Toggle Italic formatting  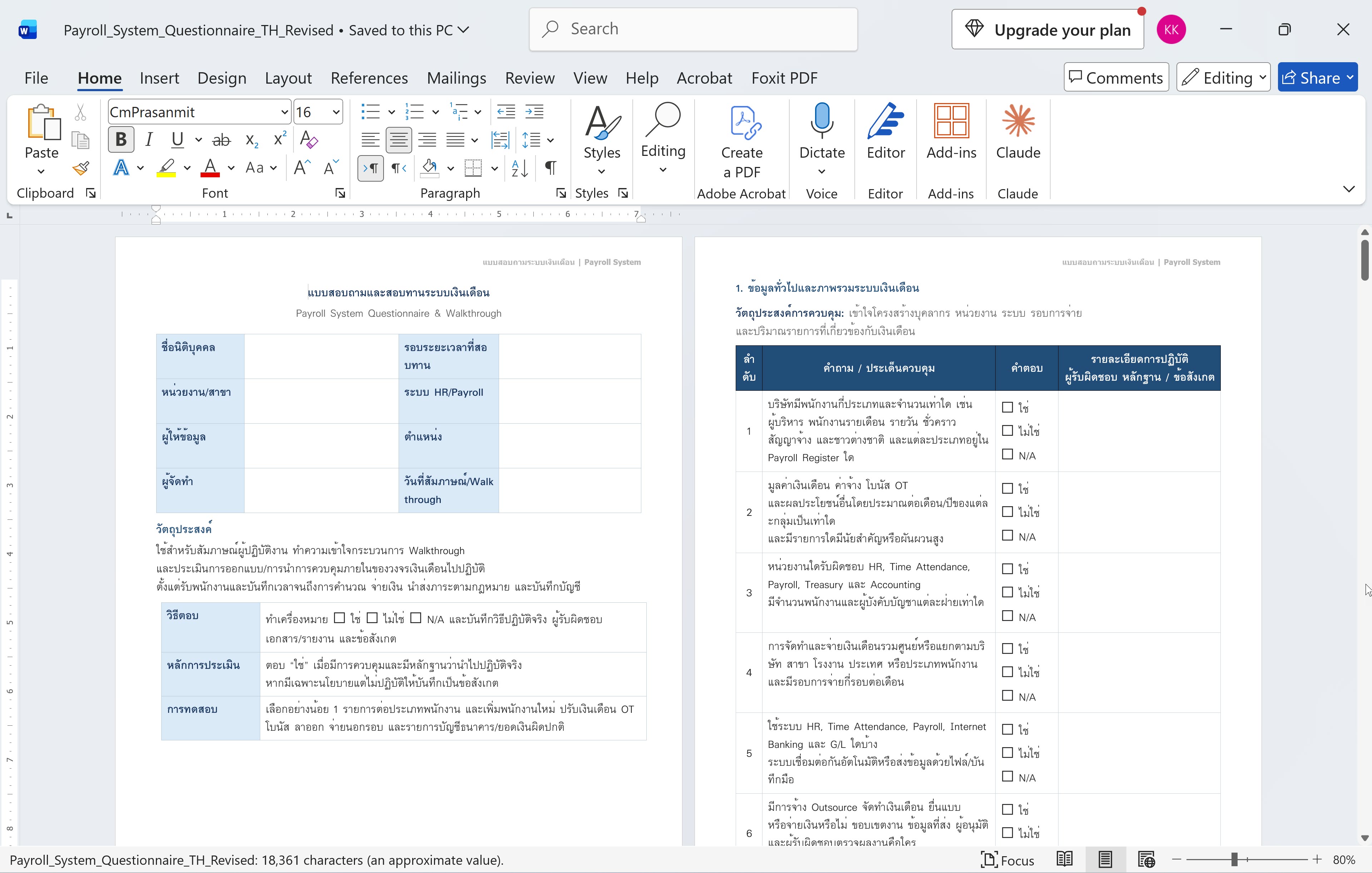(x=149, y=140)
